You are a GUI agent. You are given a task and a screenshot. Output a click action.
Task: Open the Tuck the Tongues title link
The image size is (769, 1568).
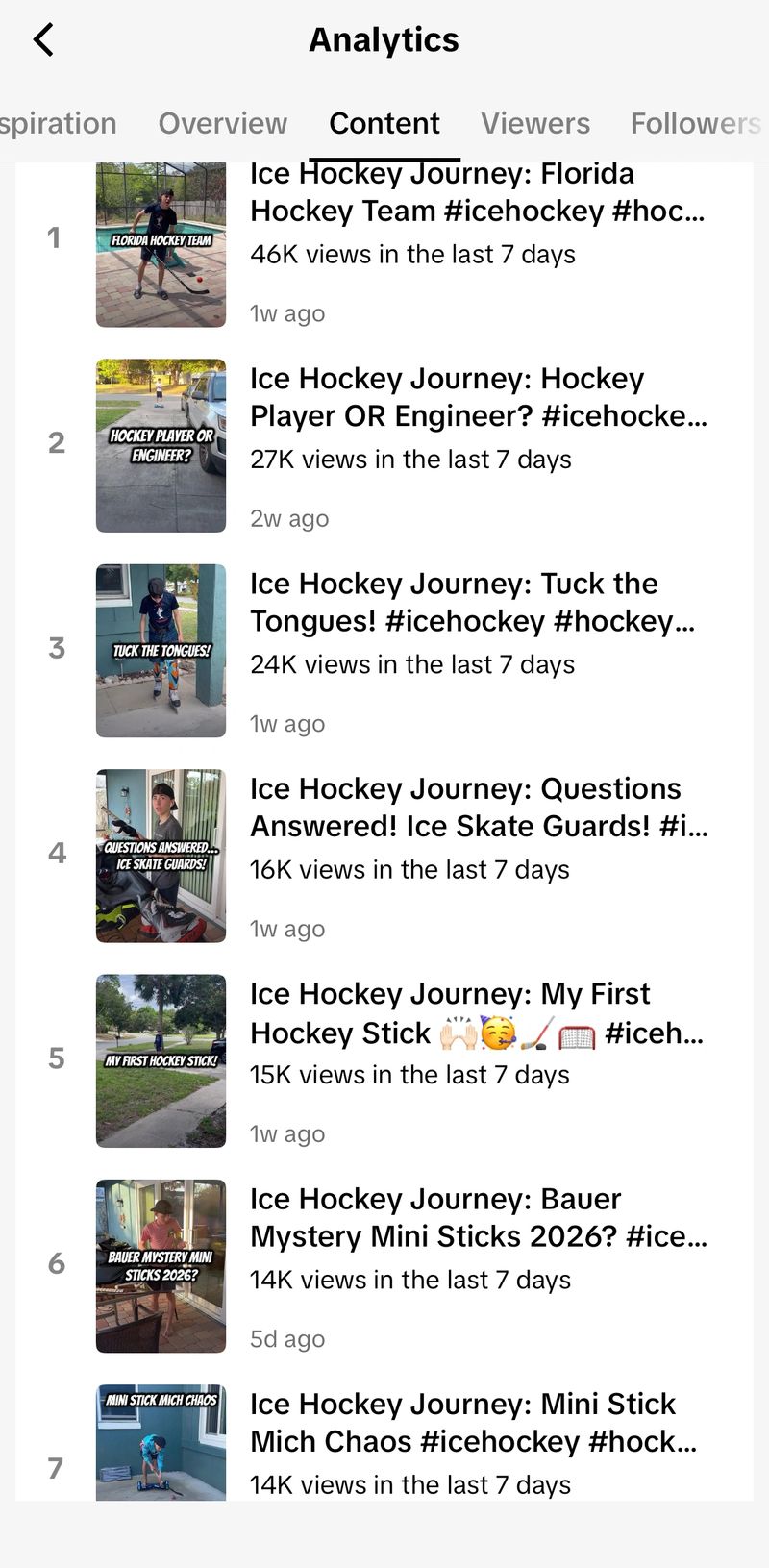pyautogui.click(x=471, y=602)
